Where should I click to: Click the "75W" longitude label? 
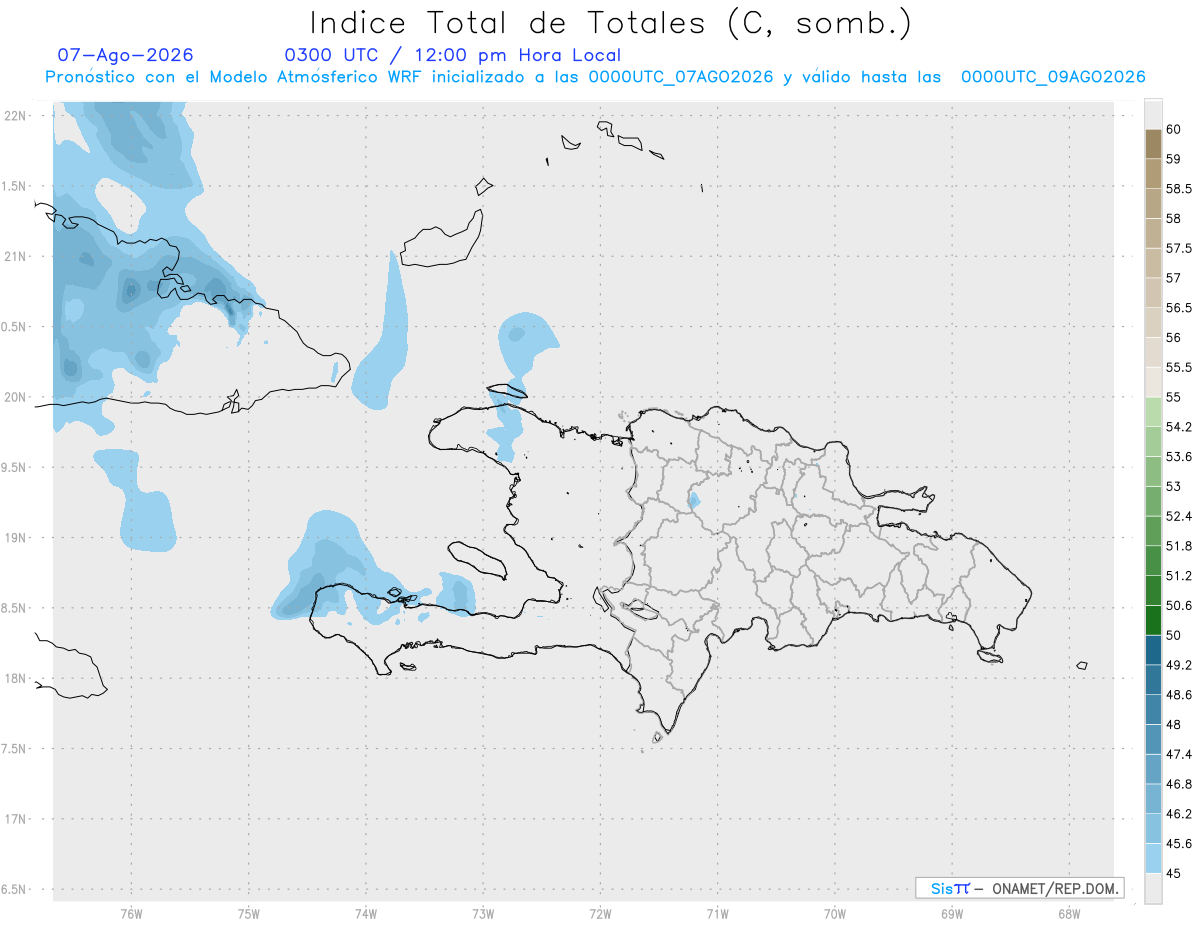[x=248, y=913]
